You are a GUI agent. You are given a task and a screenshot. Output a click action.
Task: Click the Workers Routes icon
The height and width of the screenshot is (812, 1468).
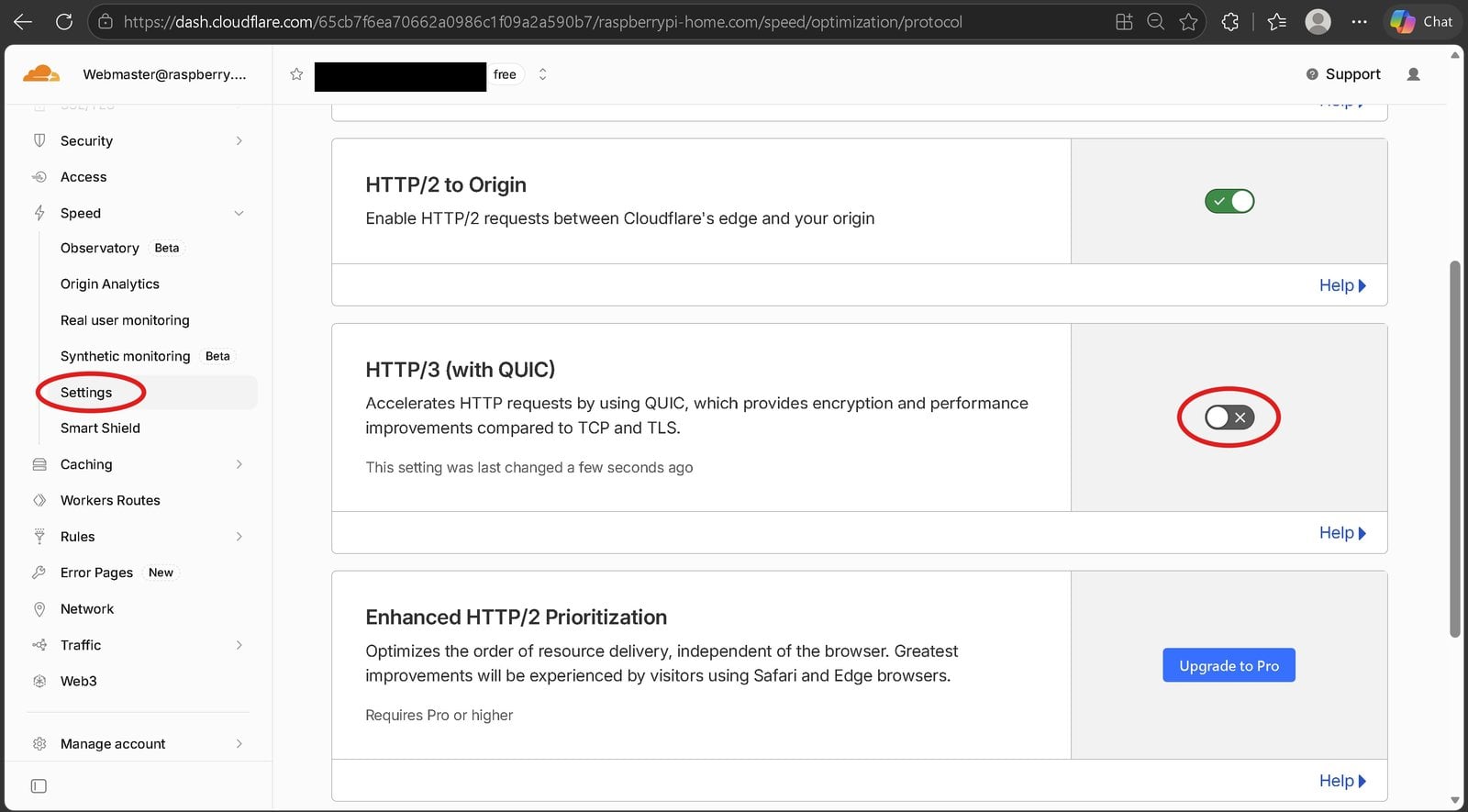(39, 500)
